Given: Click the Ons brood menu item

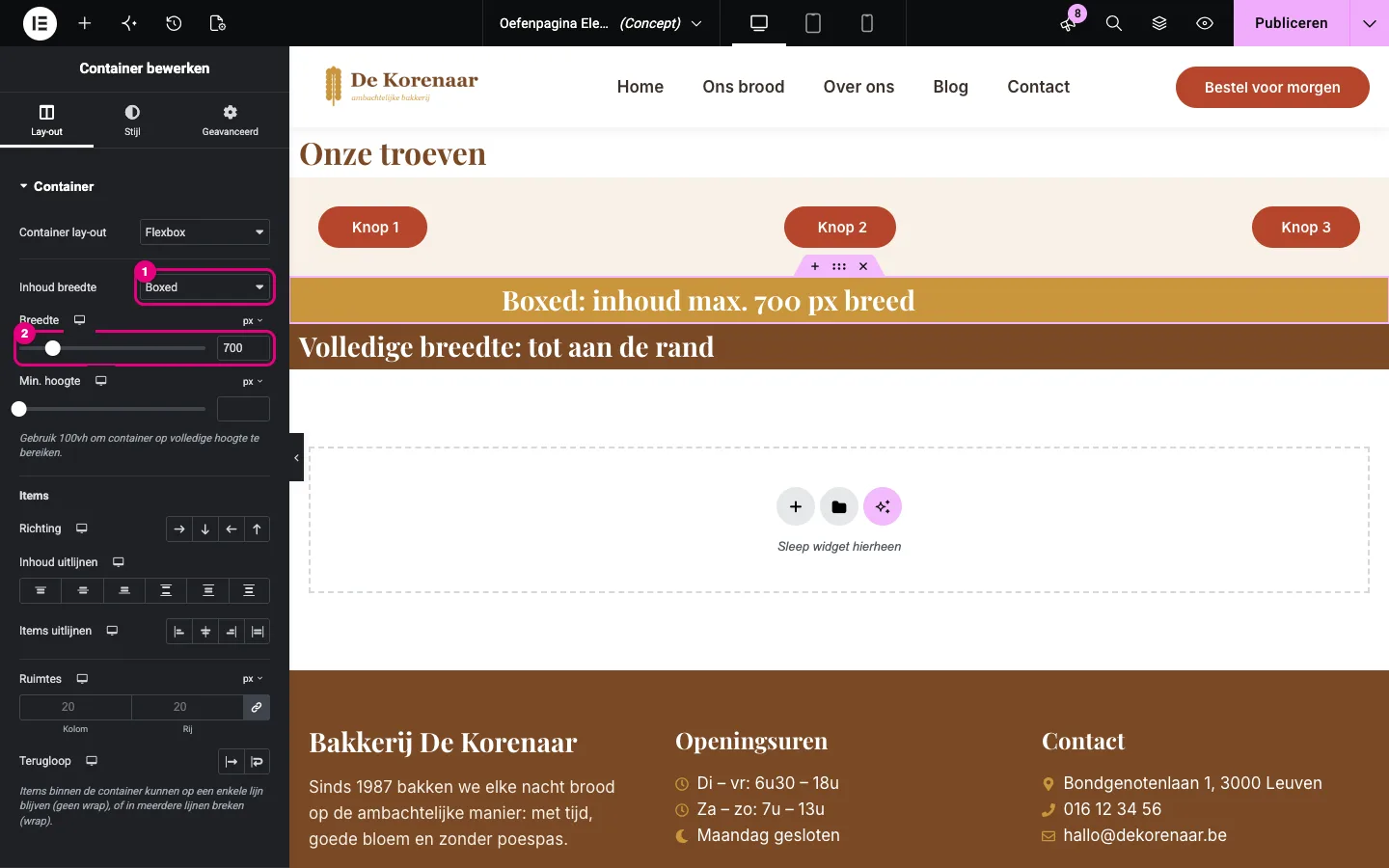Looking at the screenshot, I should 744,87.
